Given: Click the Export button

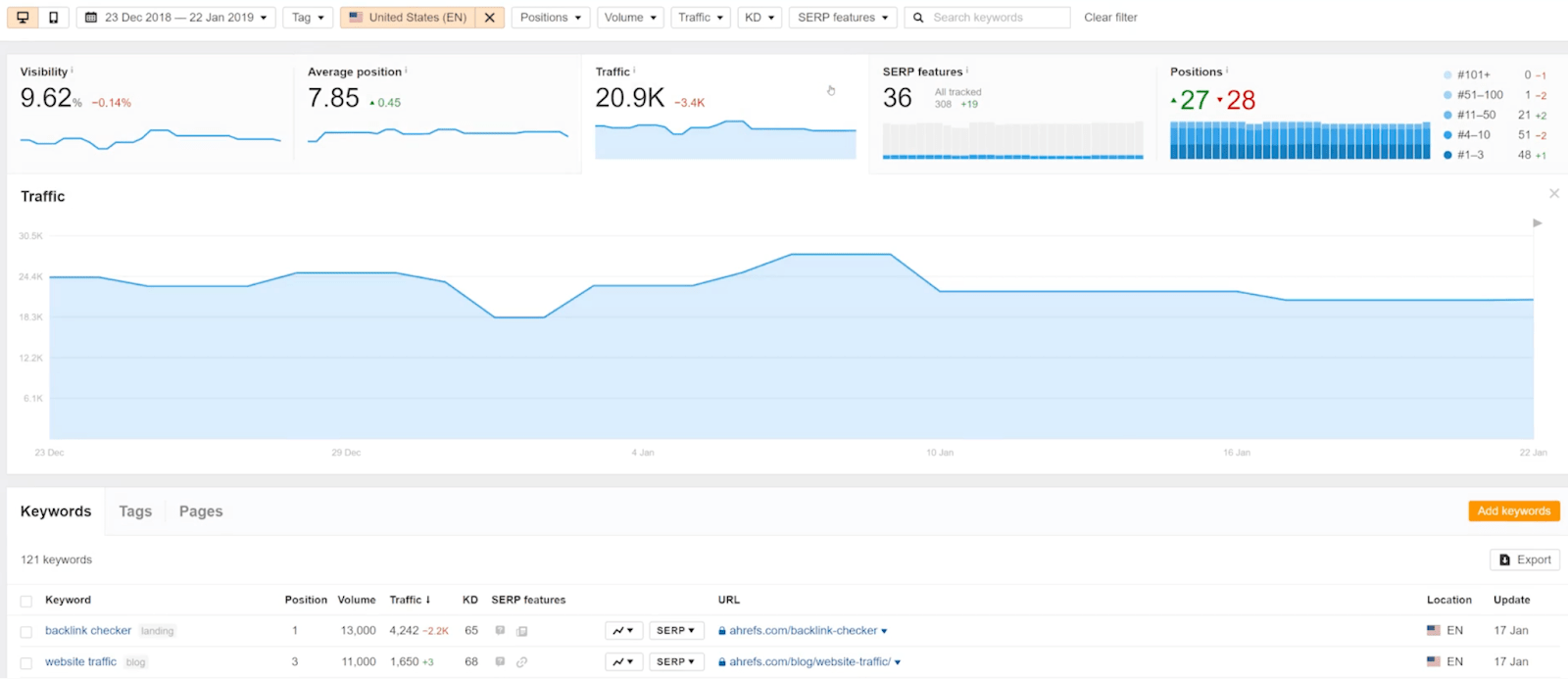Looking at the screenshot, I should click(x=1525, y=559).
